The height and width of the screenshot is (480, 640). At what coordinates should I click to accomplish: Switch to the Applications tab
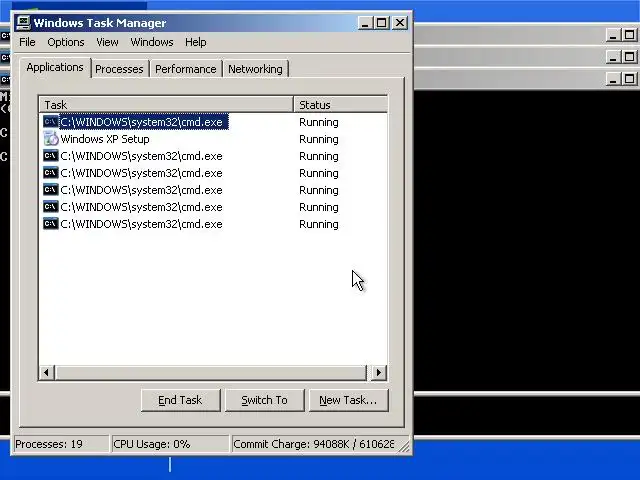pyautogui.click(x=55, y=67)
